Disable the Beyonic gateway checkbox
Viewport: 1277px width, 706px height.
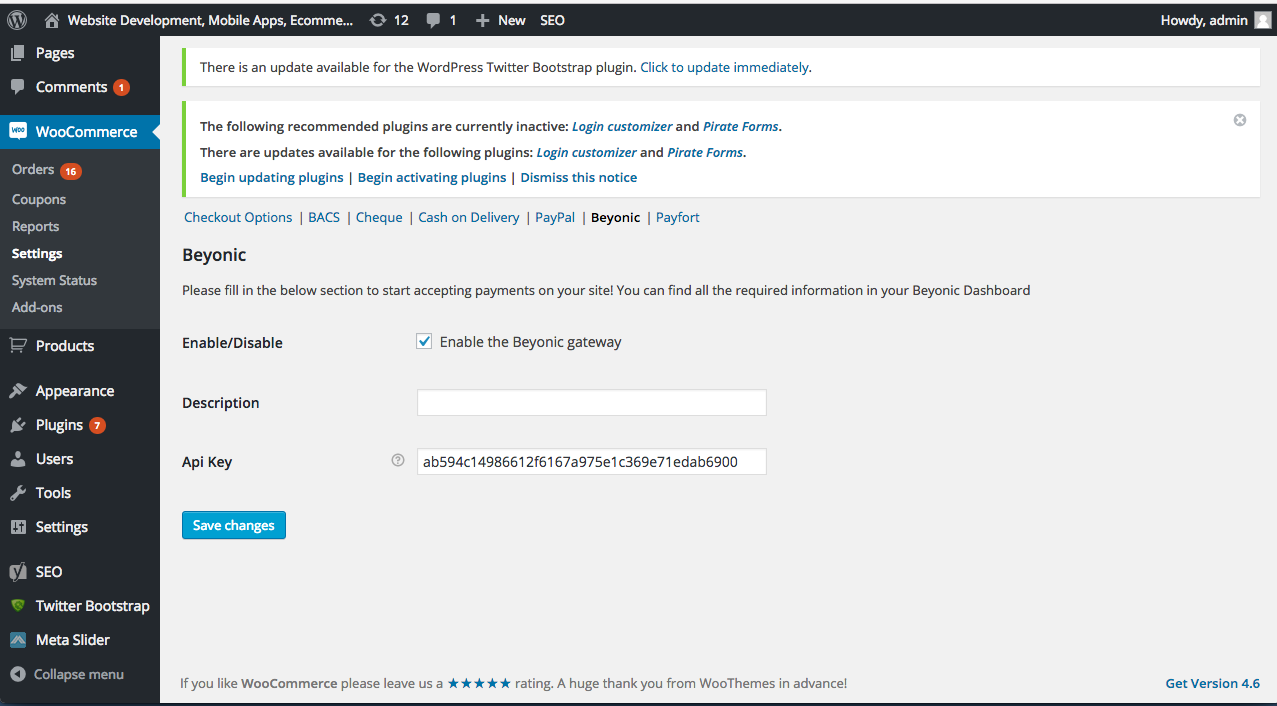point(424,342)
